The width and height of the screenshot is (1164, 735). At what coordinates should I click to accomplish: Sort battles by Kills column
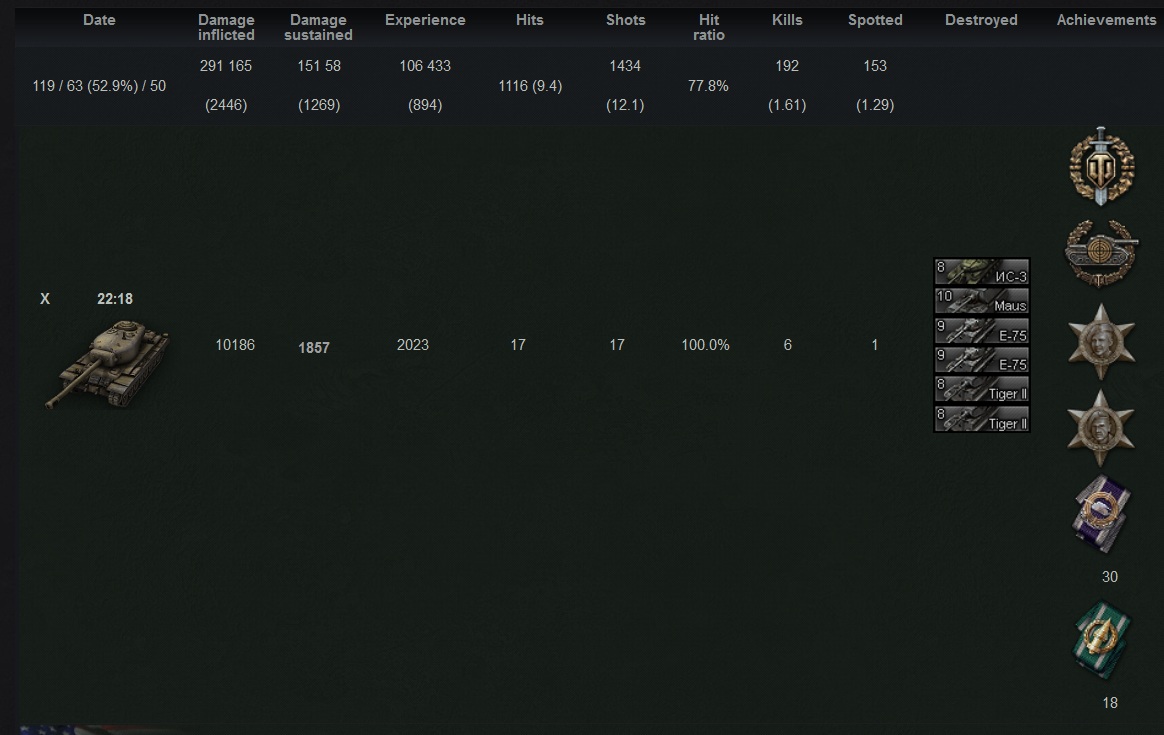click(787, 20)
